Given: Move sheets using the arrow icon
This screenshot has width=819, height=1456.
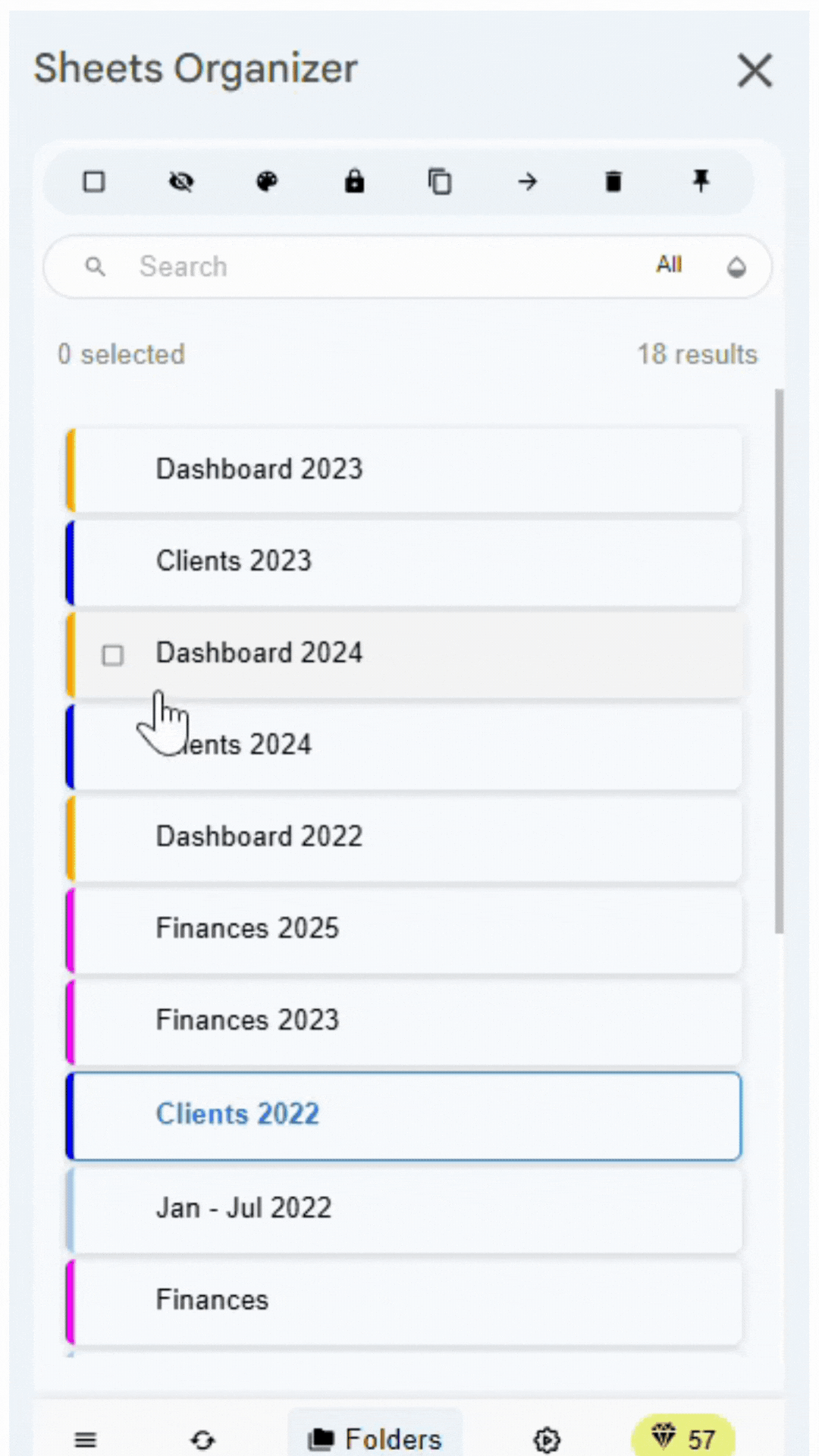Looking at the screenshot, I should click(527, 181).
